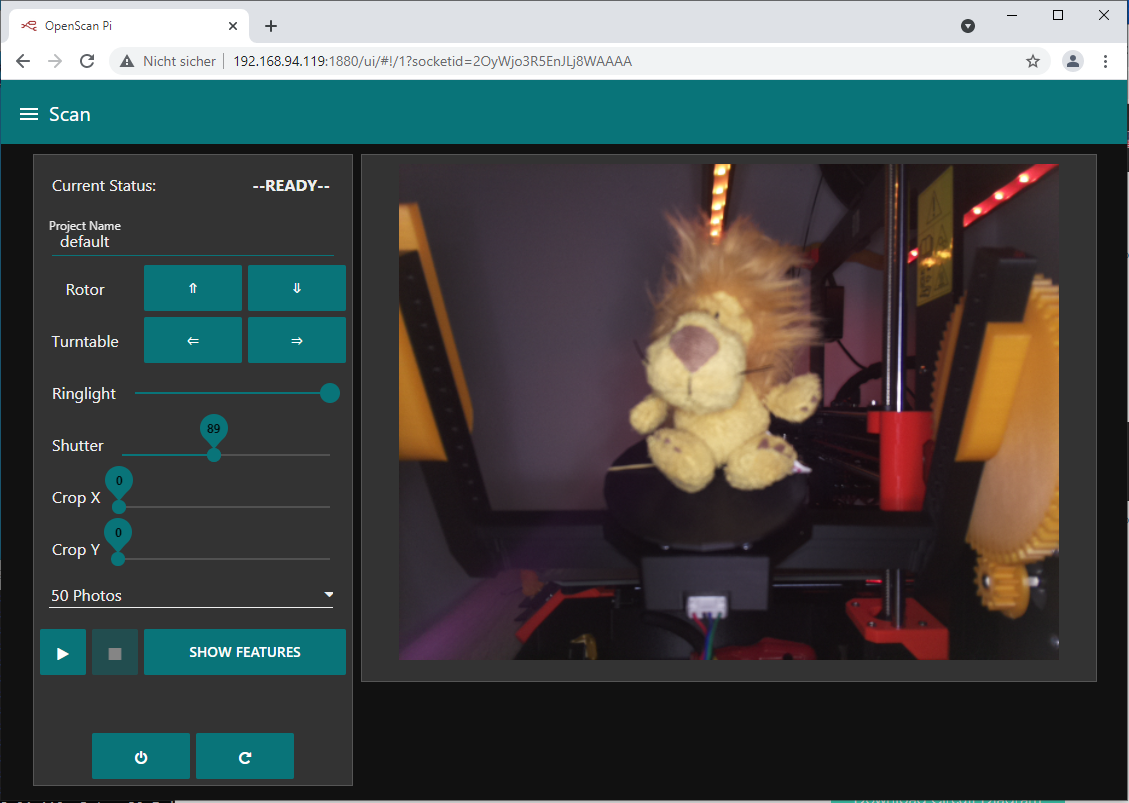Click the restart circular arrow button
The height and width of the screenshot is (803, 1129).
tap(245, 756)
